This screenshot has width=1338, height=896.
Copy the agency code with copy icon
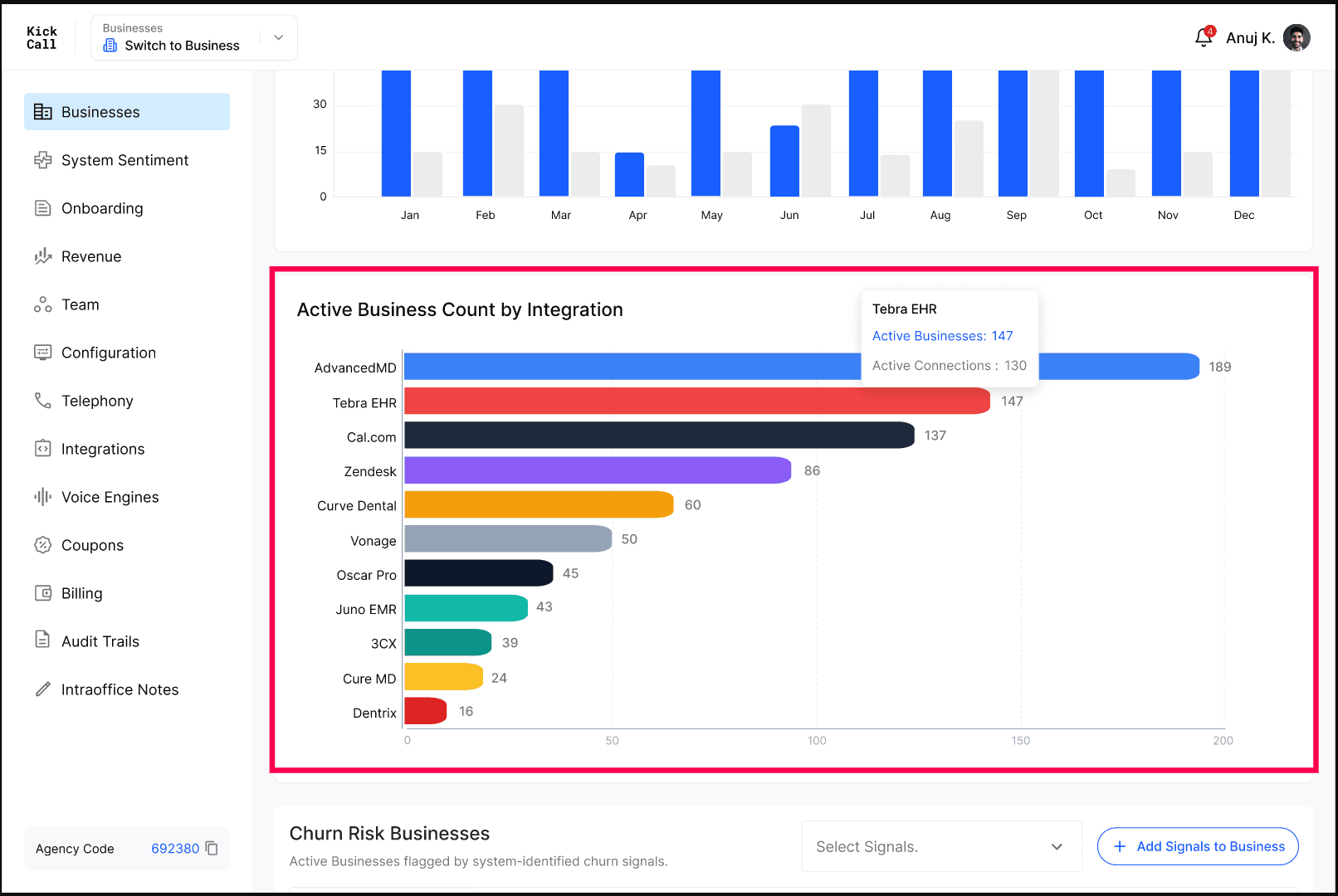point(212,848)
